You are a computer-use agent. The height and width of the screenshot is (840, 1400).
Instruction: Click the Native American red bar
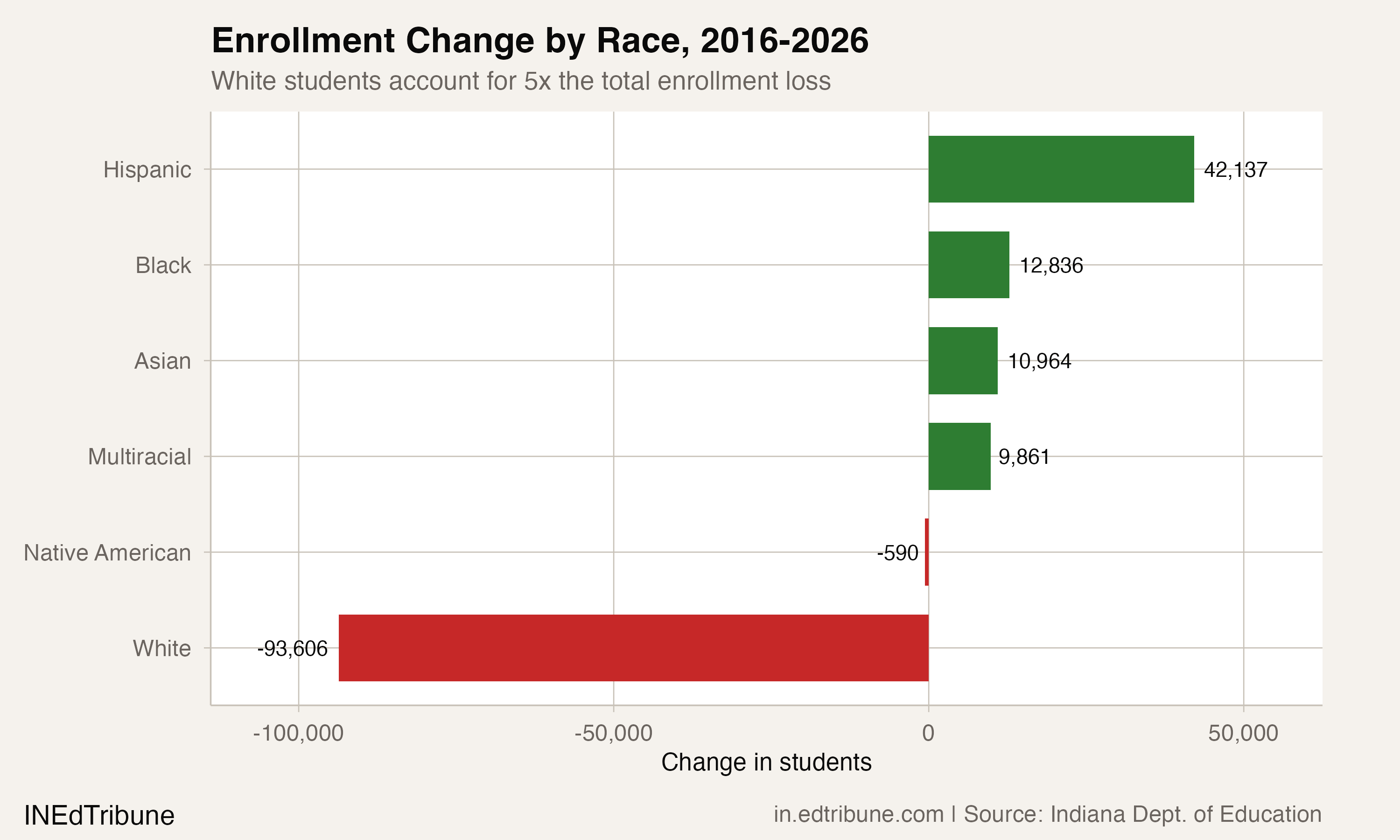point(926,553)
